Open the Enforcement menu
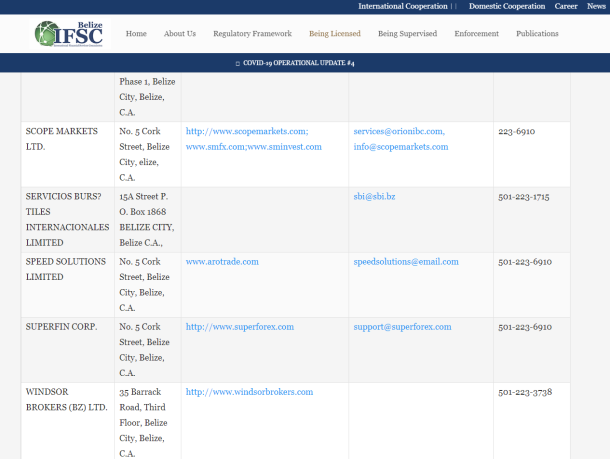Screen dimensions: 610x459 coord(476,33)
